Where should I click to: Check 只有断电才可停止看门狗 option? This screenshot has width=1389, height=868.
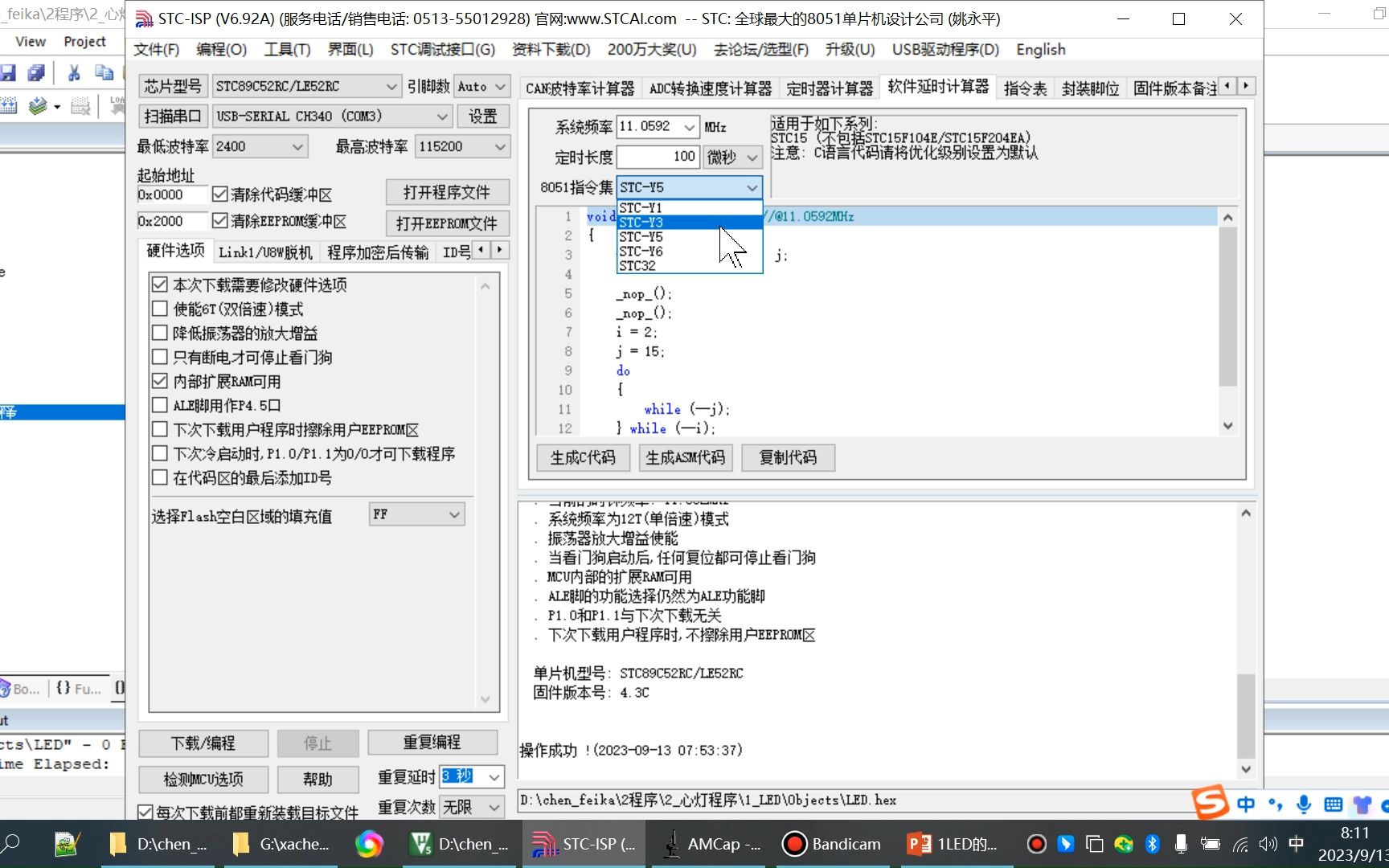point(160,357)
